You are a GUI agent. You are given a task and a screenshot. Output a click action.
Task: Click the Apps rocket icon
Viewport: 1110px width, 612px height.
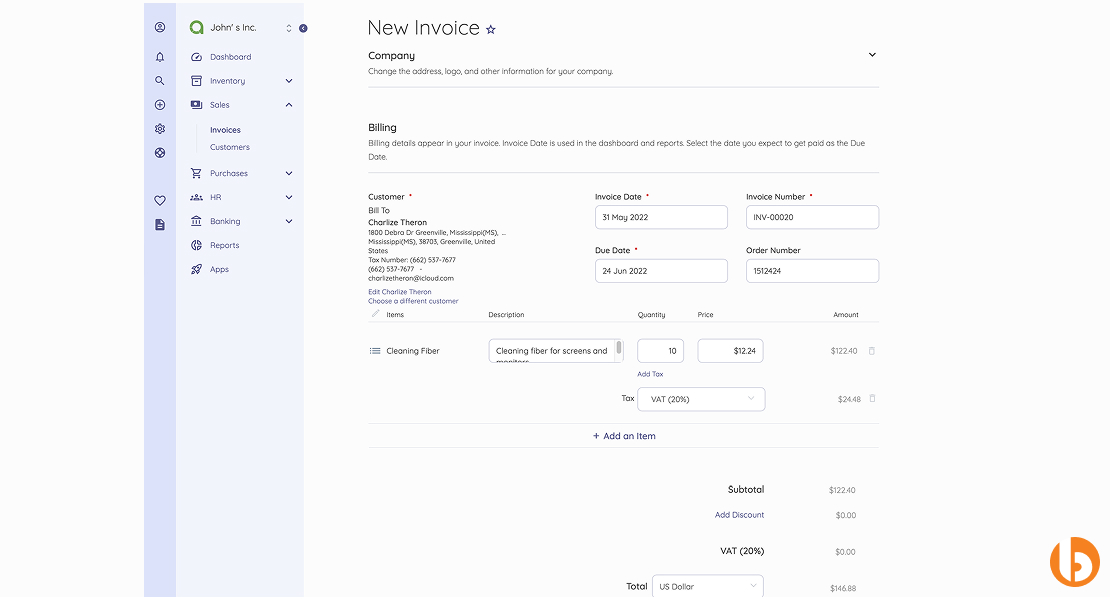[x=196, y=270]
